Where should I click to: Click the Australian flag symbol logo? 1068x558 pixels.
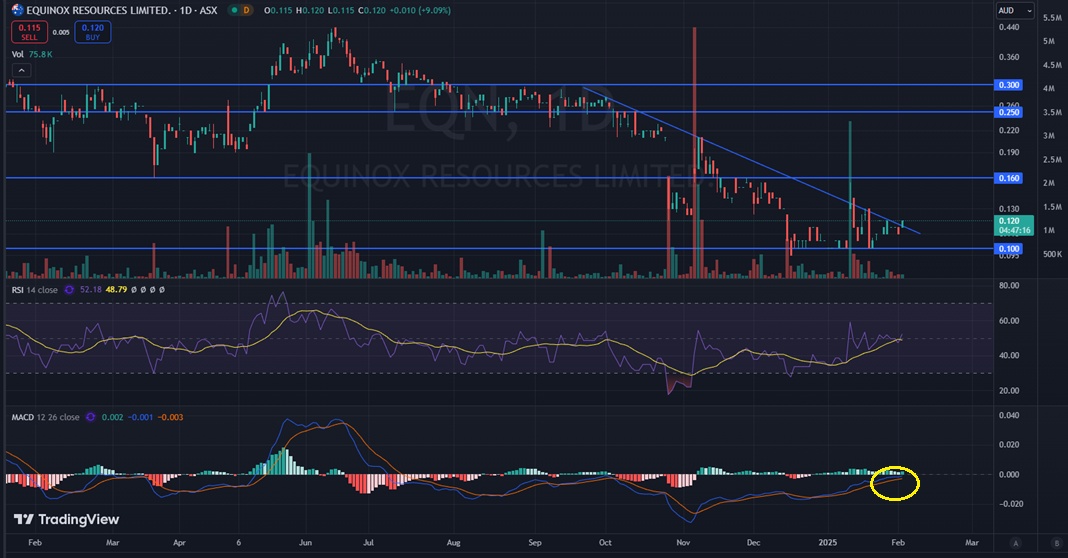click(18, 10)
